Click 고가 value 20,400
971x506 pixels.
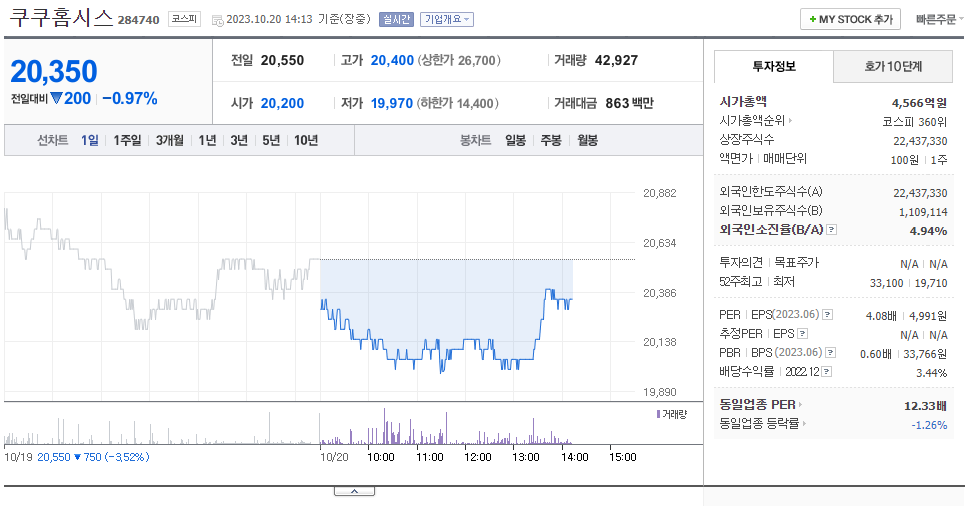(392, 61)
